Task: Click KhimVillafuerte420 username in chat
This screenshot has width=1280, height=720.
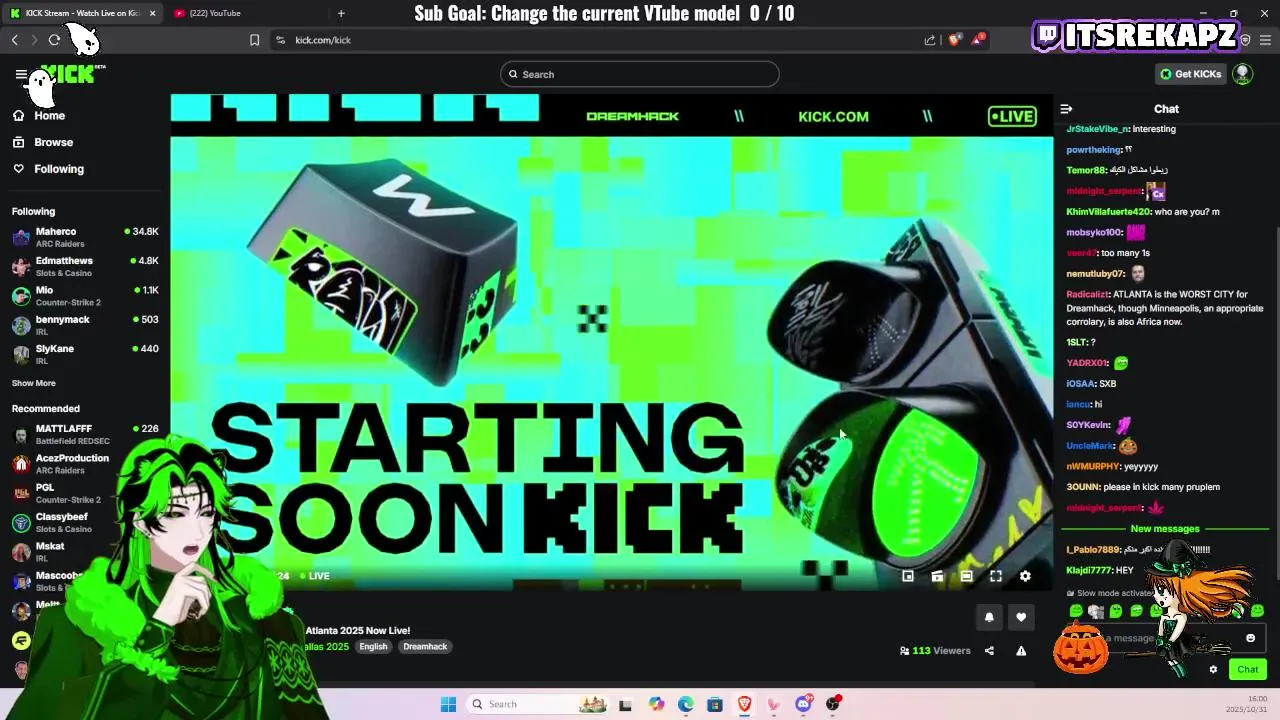Action: point(1108,212)
